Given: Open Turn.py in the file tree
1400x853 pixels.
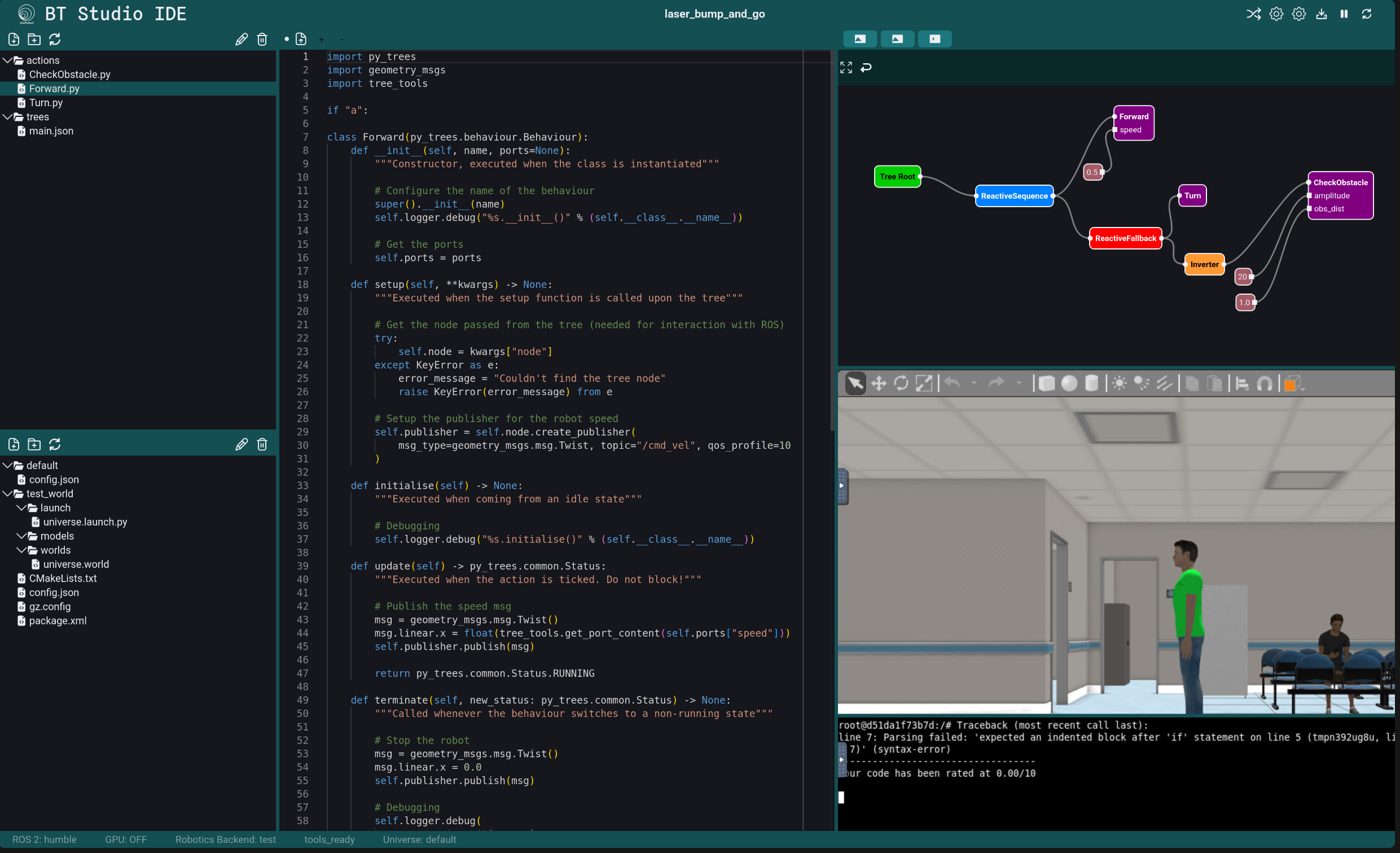Looking at the screenshot, I should coord(46,103).
